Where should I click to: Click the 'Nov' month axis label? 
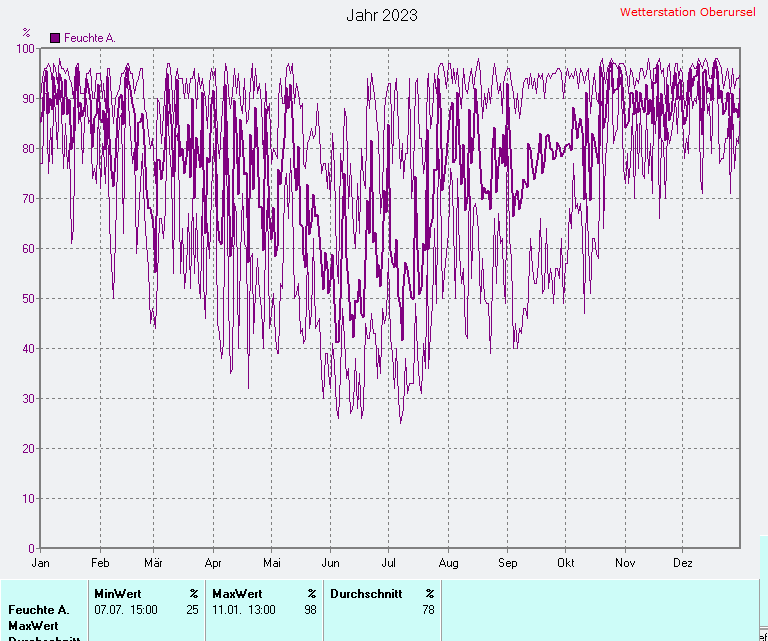pyautogui.click(x=625, y=563)
